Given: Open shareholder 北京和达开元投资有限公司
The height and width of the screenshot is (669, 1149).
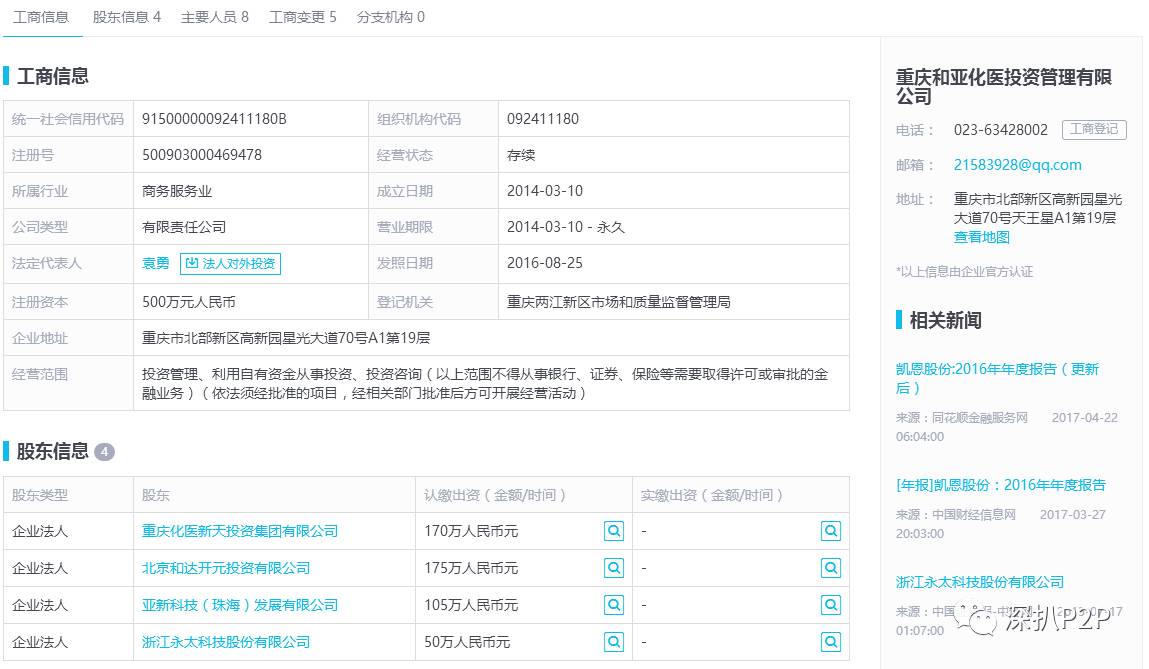Looking at the screenshot, I should tap(226, 568).
